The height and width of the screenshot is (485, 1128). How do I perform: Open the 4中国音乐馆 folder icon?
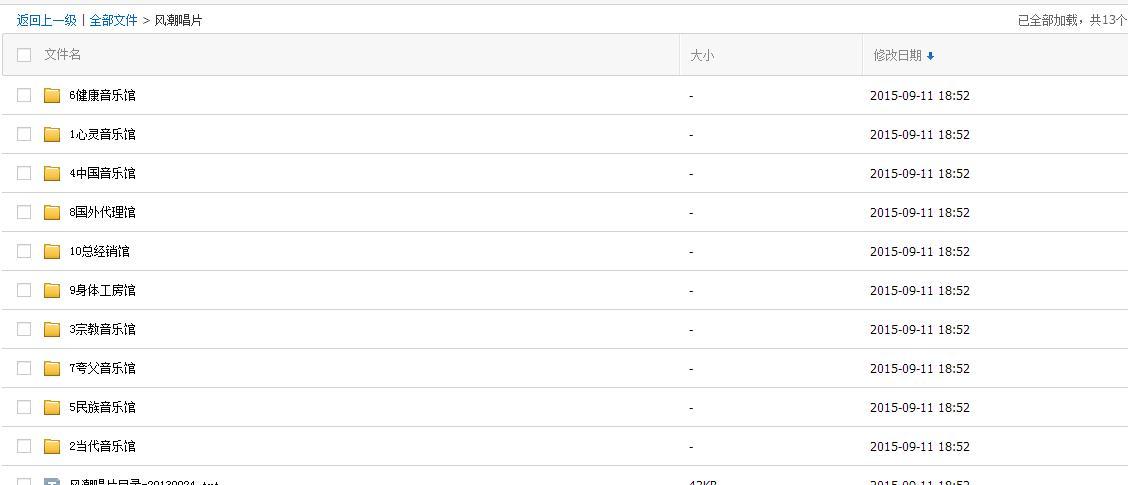52,173
